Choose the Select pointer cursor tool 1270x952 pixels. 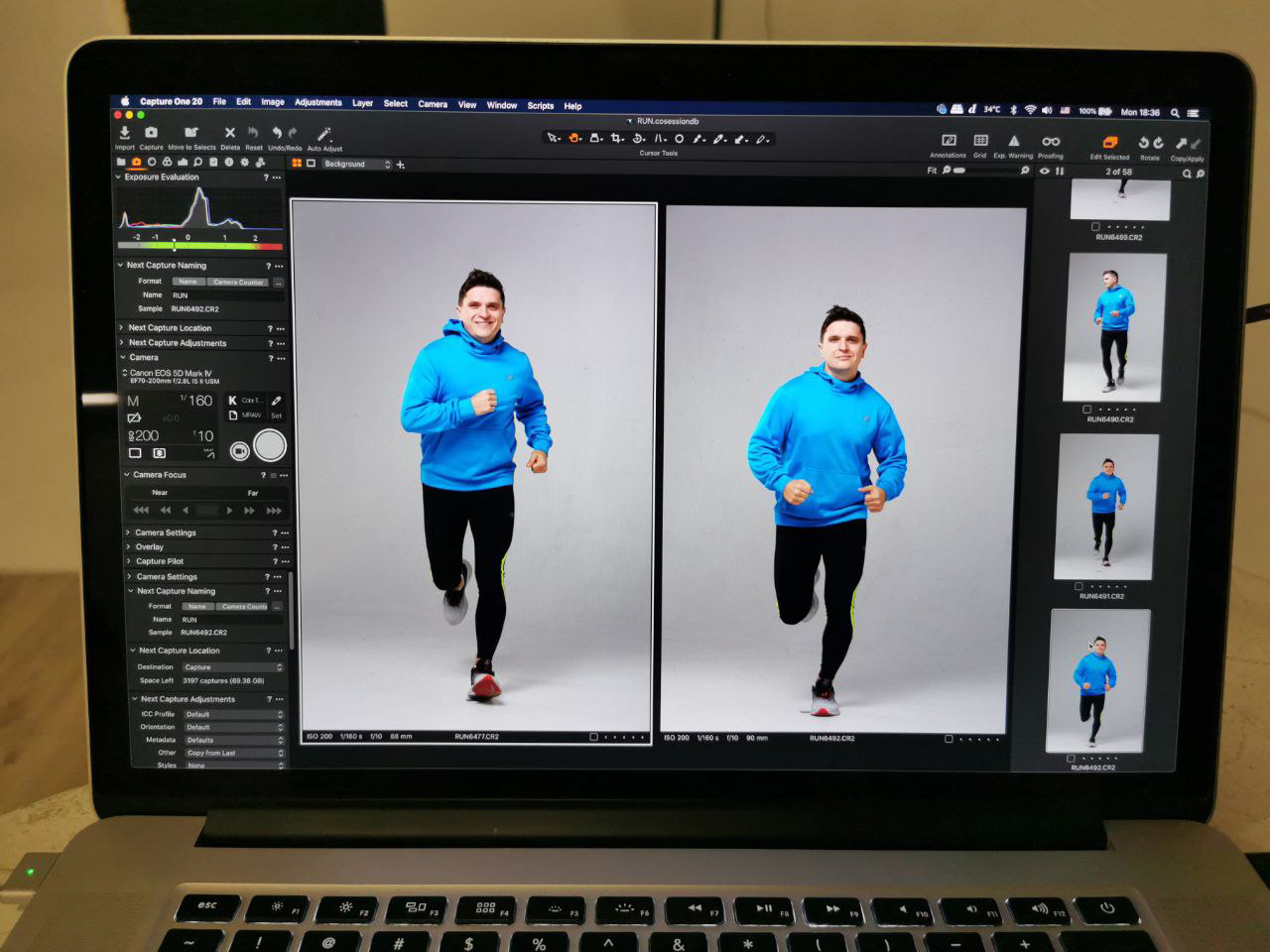pos(553,138)
